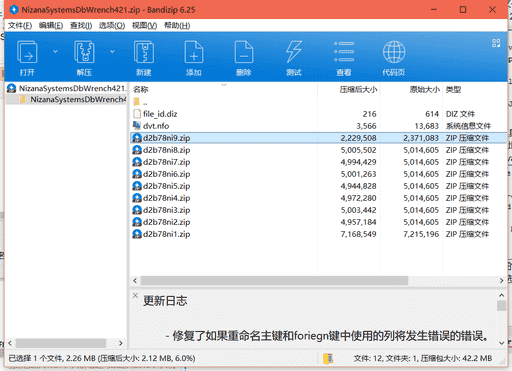Click the View (查看) list icon
512x371 pixels.
pyautogui.click(x=344, y=52)
